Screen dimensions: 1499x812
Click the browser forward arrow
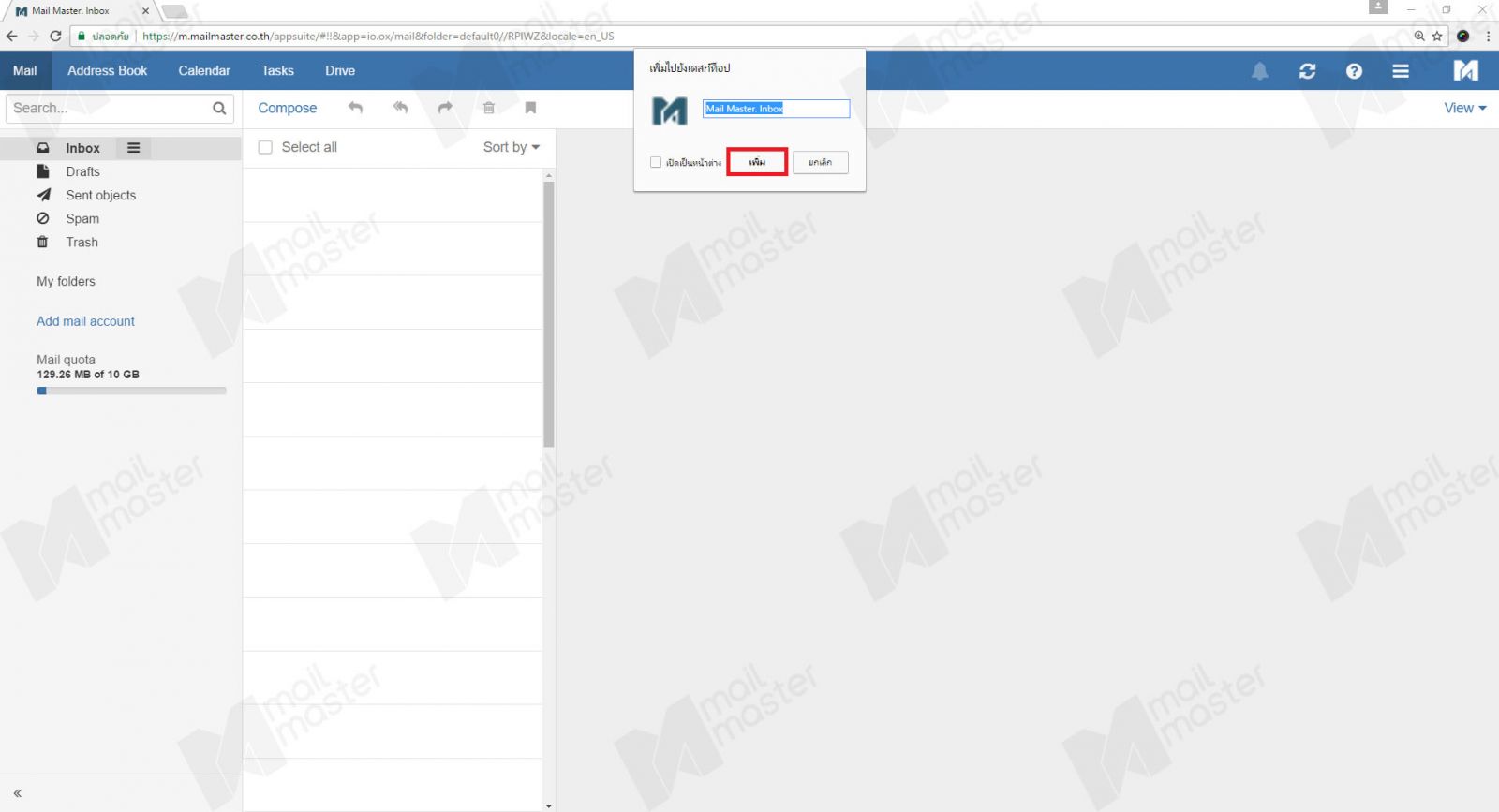[x=34, y=36]
